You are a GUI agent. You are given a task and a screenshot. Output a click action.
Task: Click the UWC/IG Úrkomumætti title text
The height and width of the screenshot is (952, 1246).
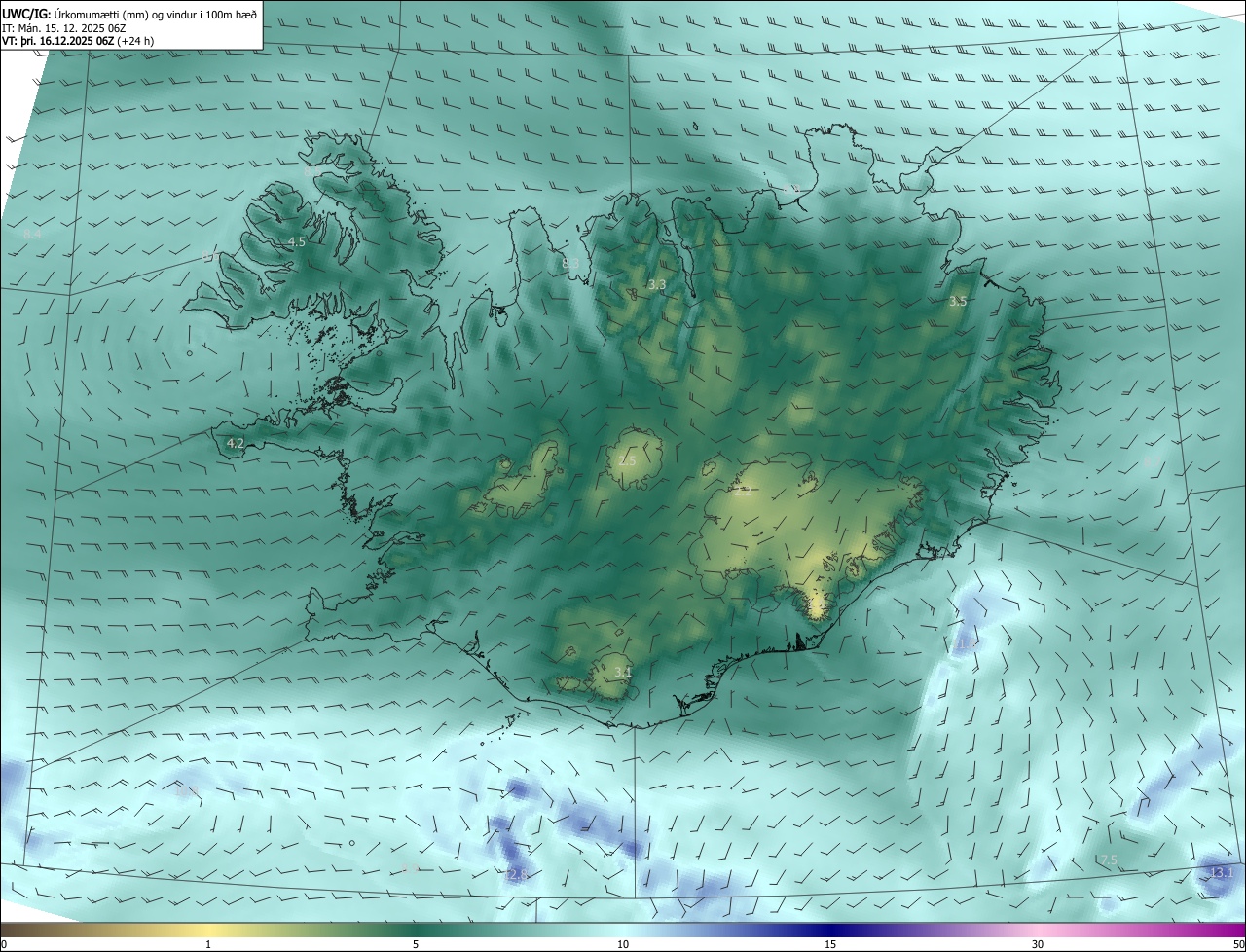[x=130, y=13]
